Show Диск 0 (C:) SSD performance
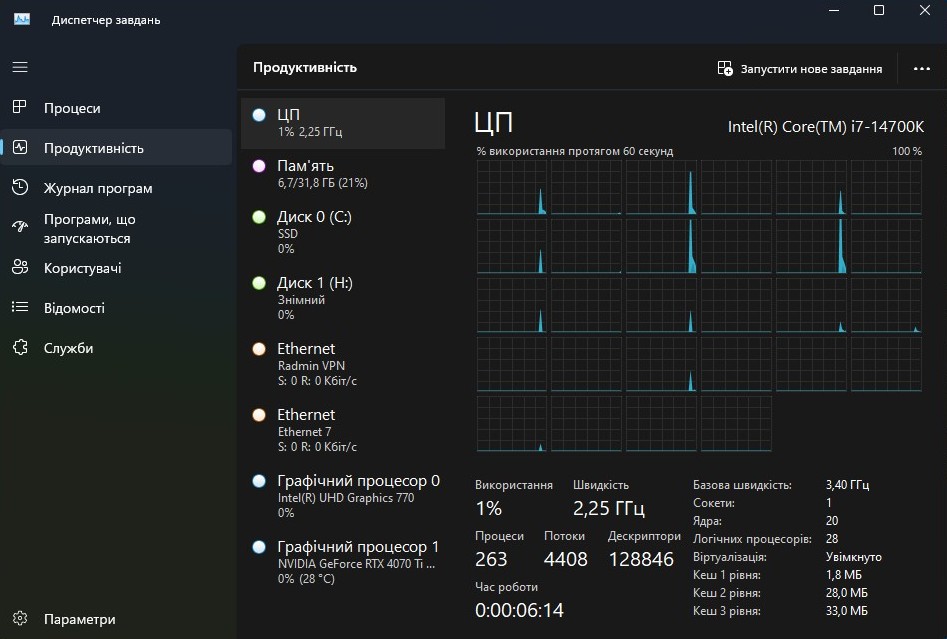 tap(343, 233)
